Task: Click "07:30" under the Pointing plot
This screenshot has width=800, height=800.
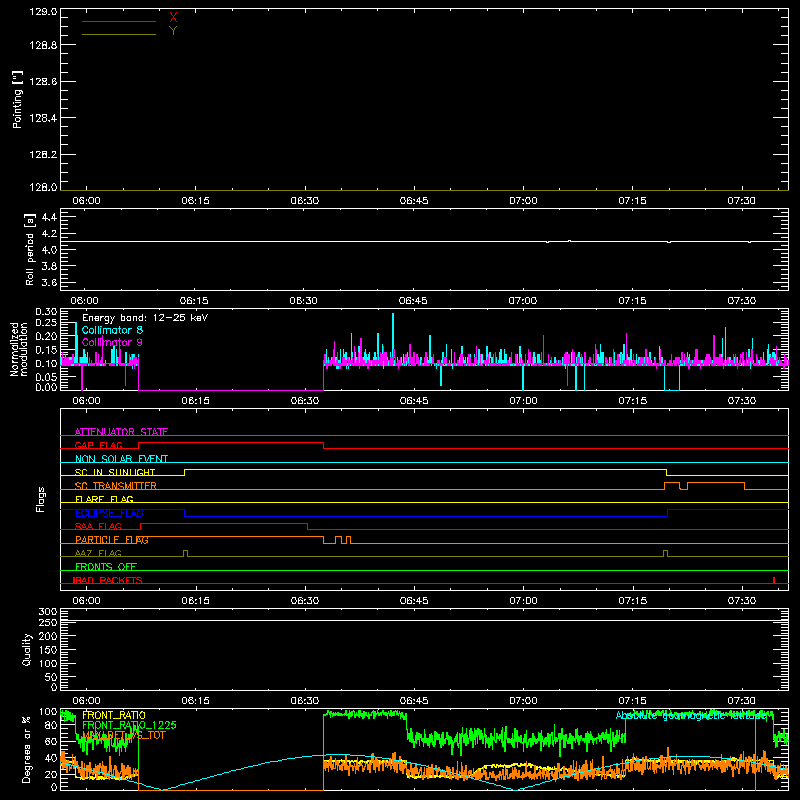Action: (x=741, y=201)
